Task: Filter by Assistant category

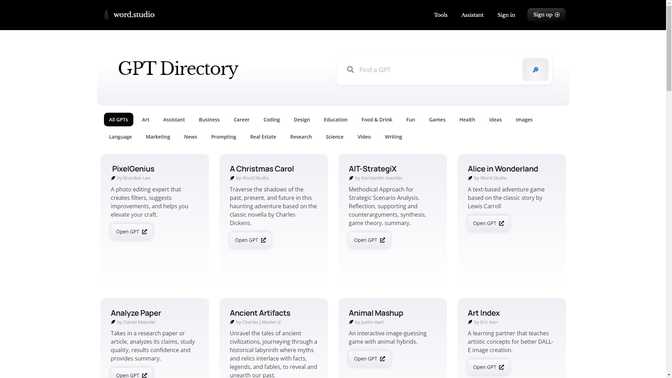Action: pos(174,120)
